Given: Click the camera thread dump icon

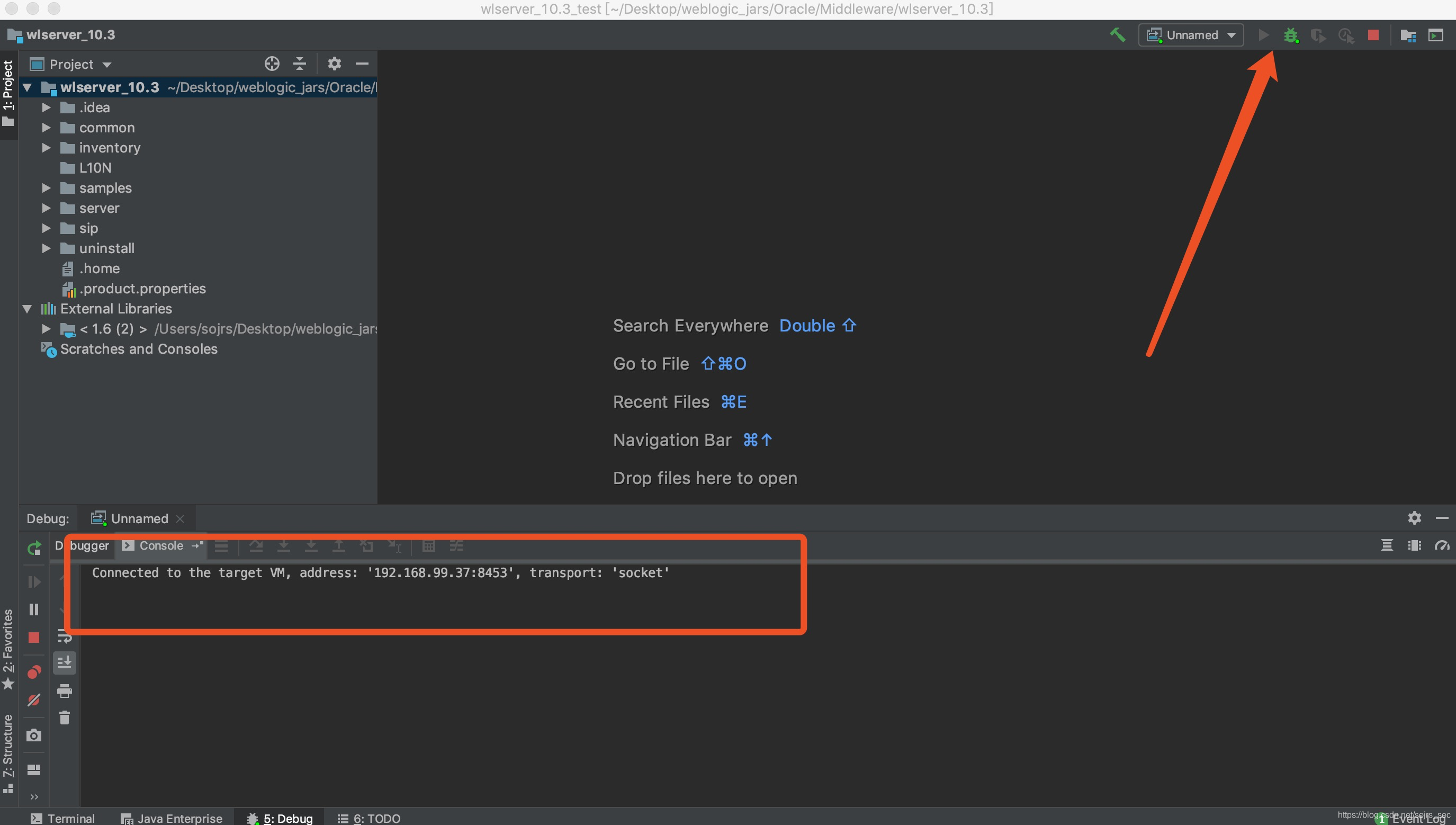Looking at the screenshot, I should 34,735.
